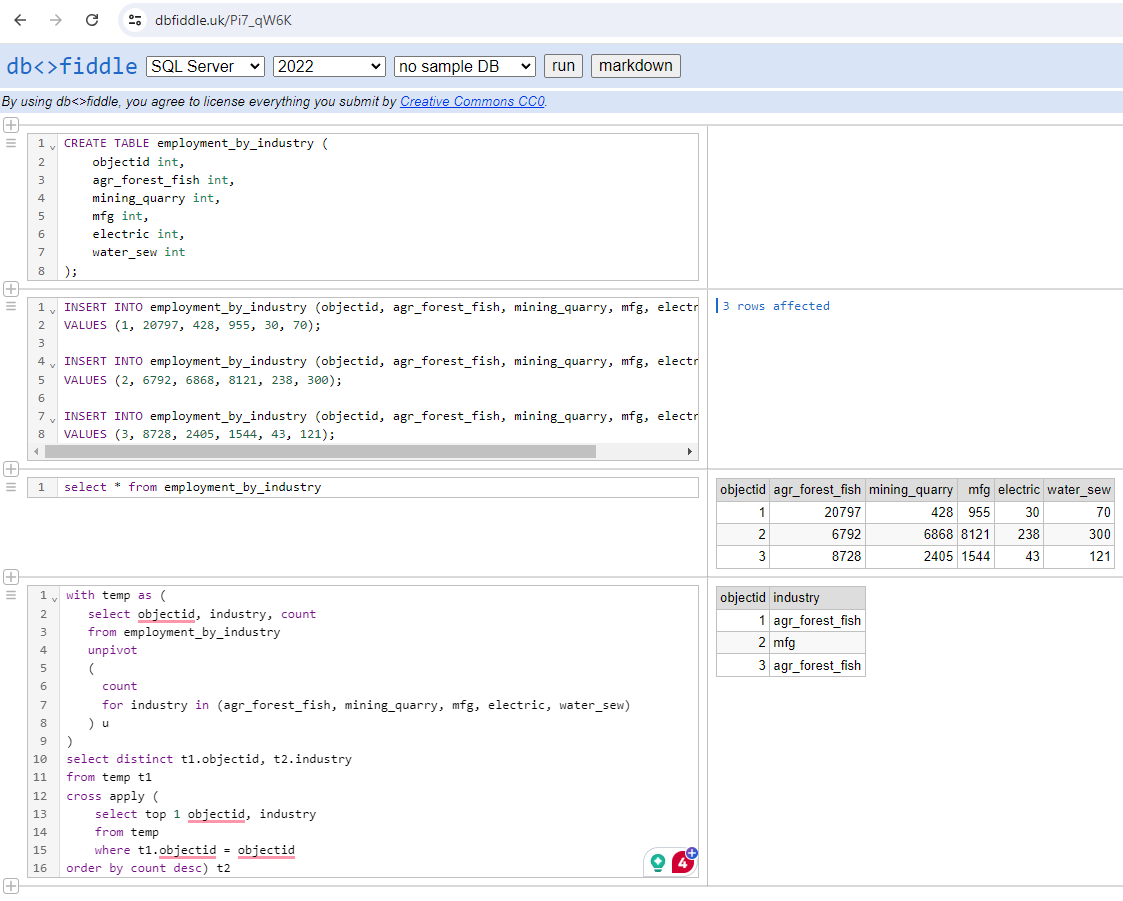Open the CREATE TABLE panel's hamburger menu
The height and width of the screenshot is (901, 1123).
10,142
